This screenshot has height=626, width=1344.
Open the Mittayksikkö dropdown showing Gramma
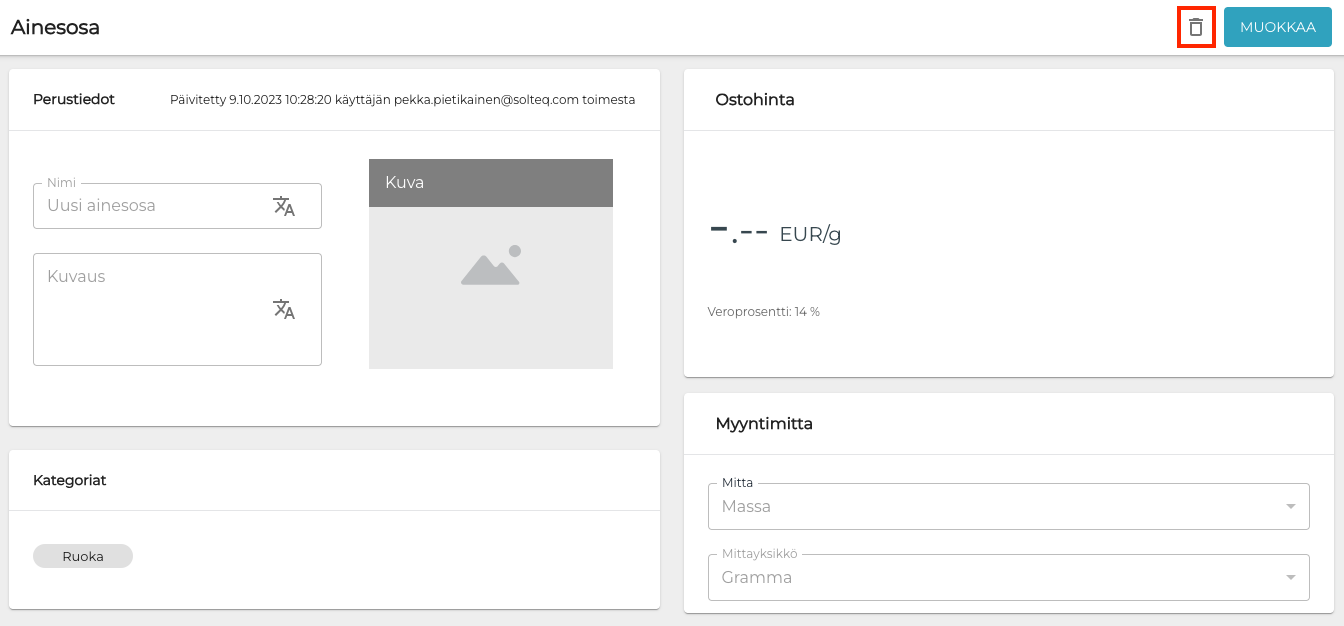[x=990, y=577]
